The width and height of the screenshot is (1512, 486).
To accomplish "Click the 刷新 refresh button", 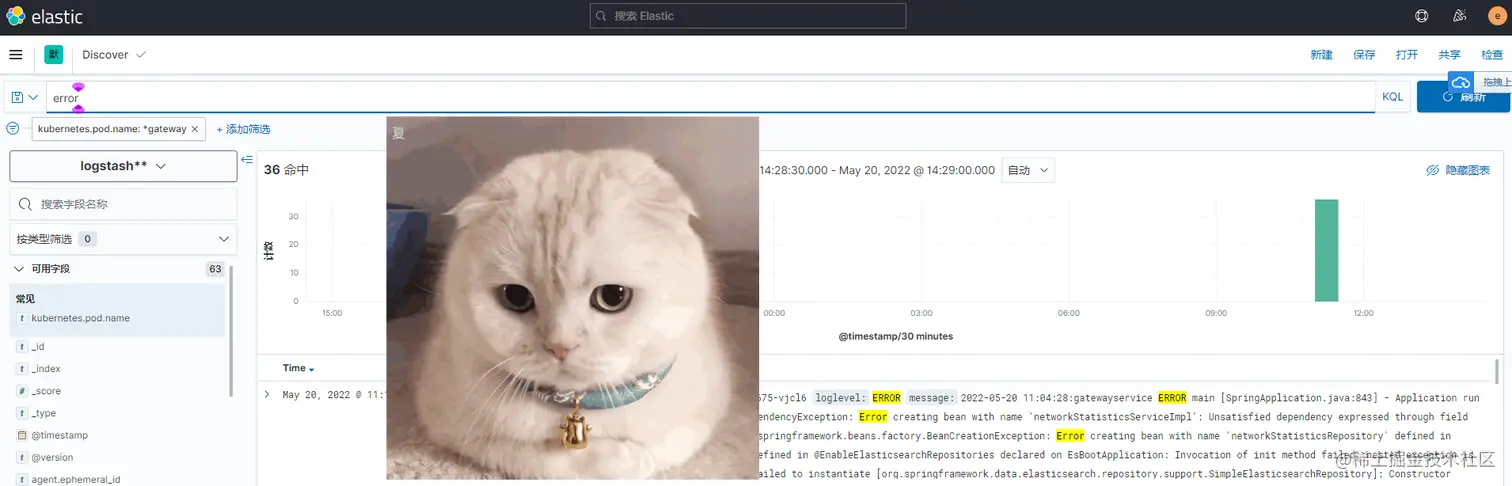I will coord(1462,97).
